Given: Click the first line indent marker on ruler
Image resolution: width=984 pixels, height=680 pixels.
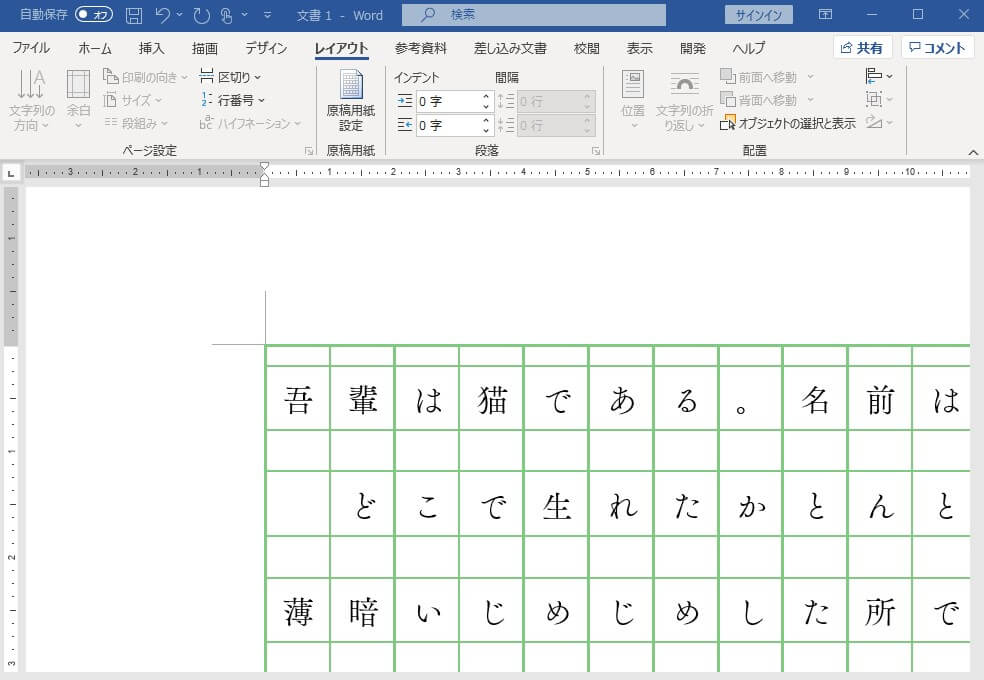Looking at the screenshot, I should (264, 166).
